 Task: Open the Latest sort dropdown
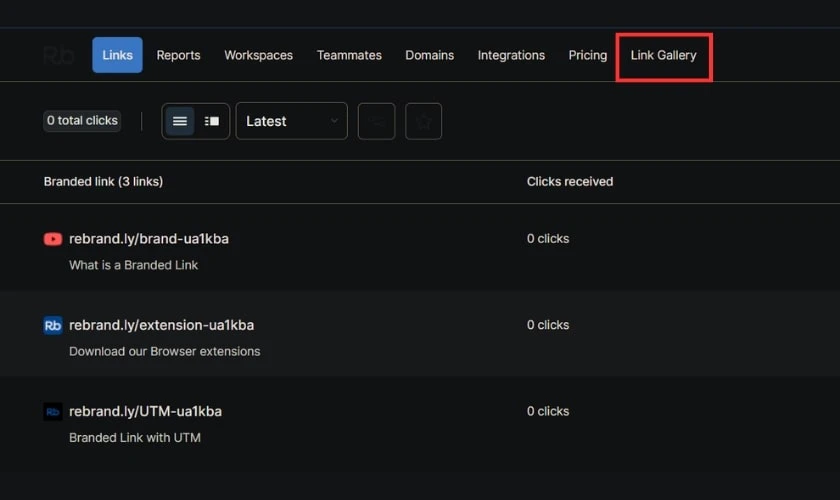[291, 121]
